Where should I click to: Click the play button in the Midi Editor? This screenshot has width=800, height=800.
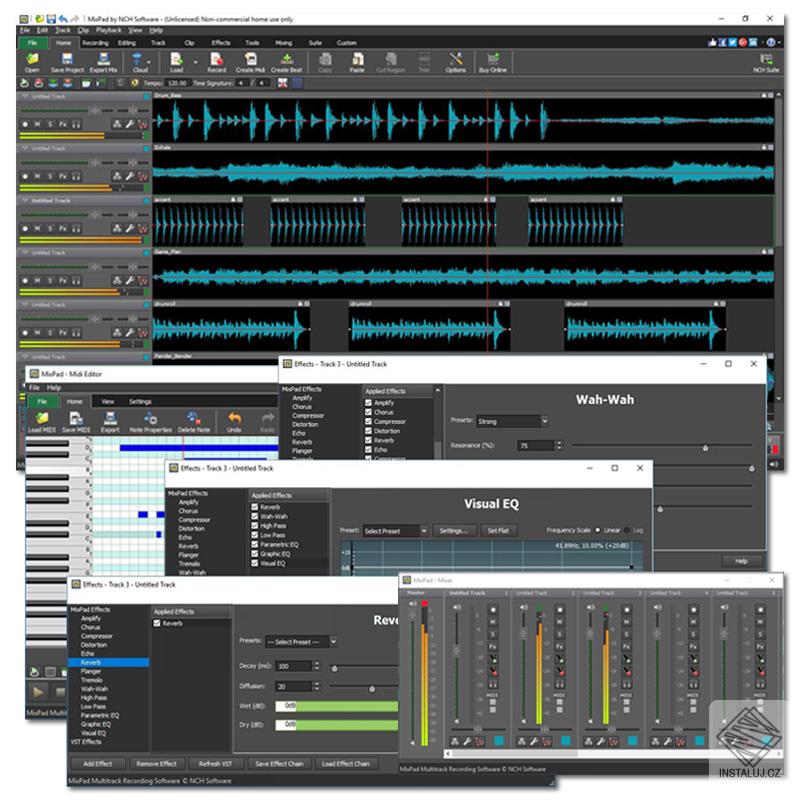point(38,692)
